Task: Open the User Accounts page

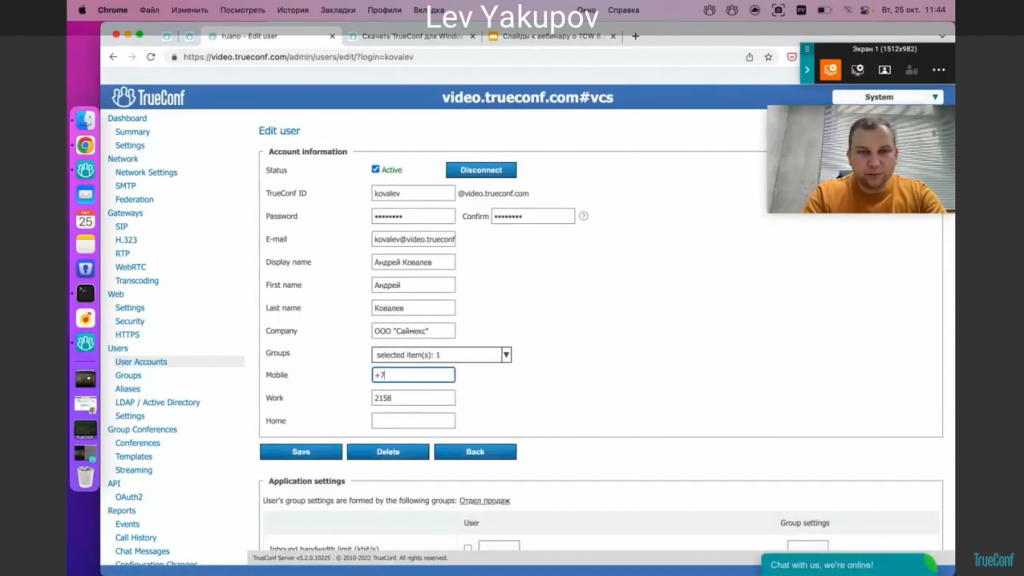Action: pos(141,362)
